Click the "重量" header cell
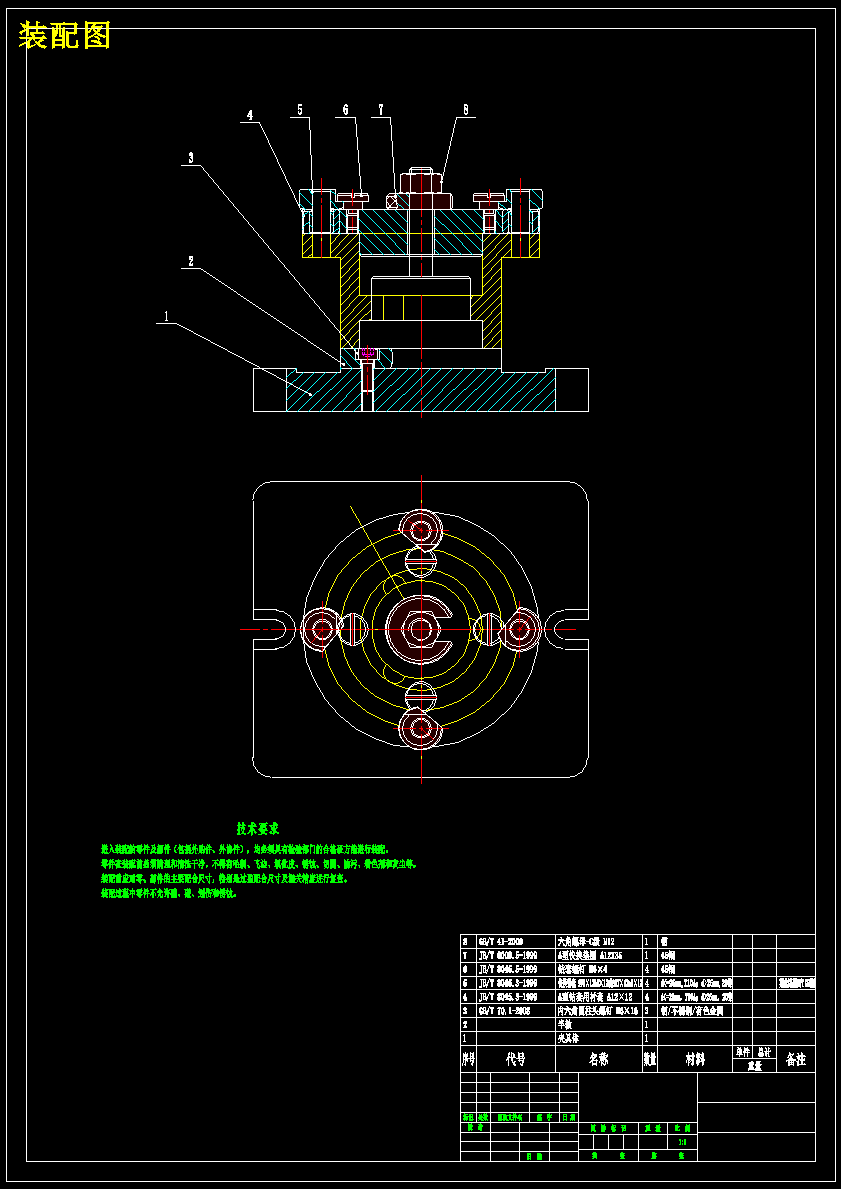Viewport: 841px width, 1189px height. click(755, 1065)
